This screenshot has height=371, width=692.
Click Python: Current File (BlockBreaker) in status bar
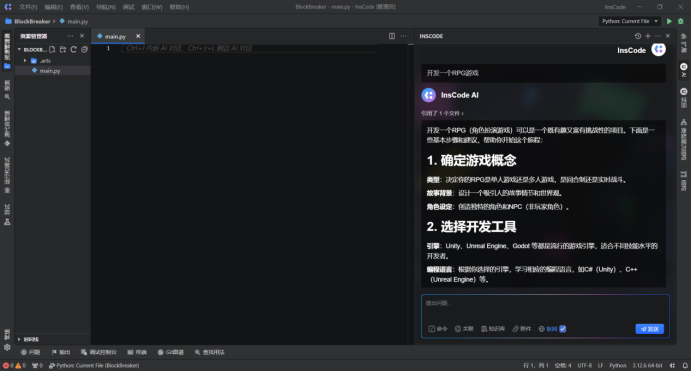tap(94, 365)
